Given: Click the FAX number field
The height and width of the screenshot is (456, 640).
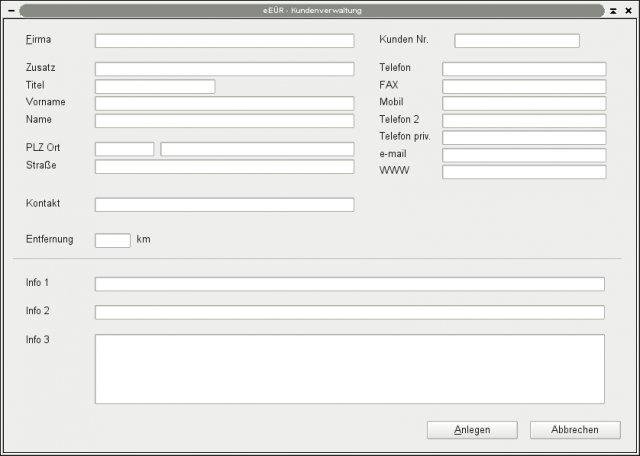Looking at the screenshot, I should pyautogui.click(x=524, y=87).
